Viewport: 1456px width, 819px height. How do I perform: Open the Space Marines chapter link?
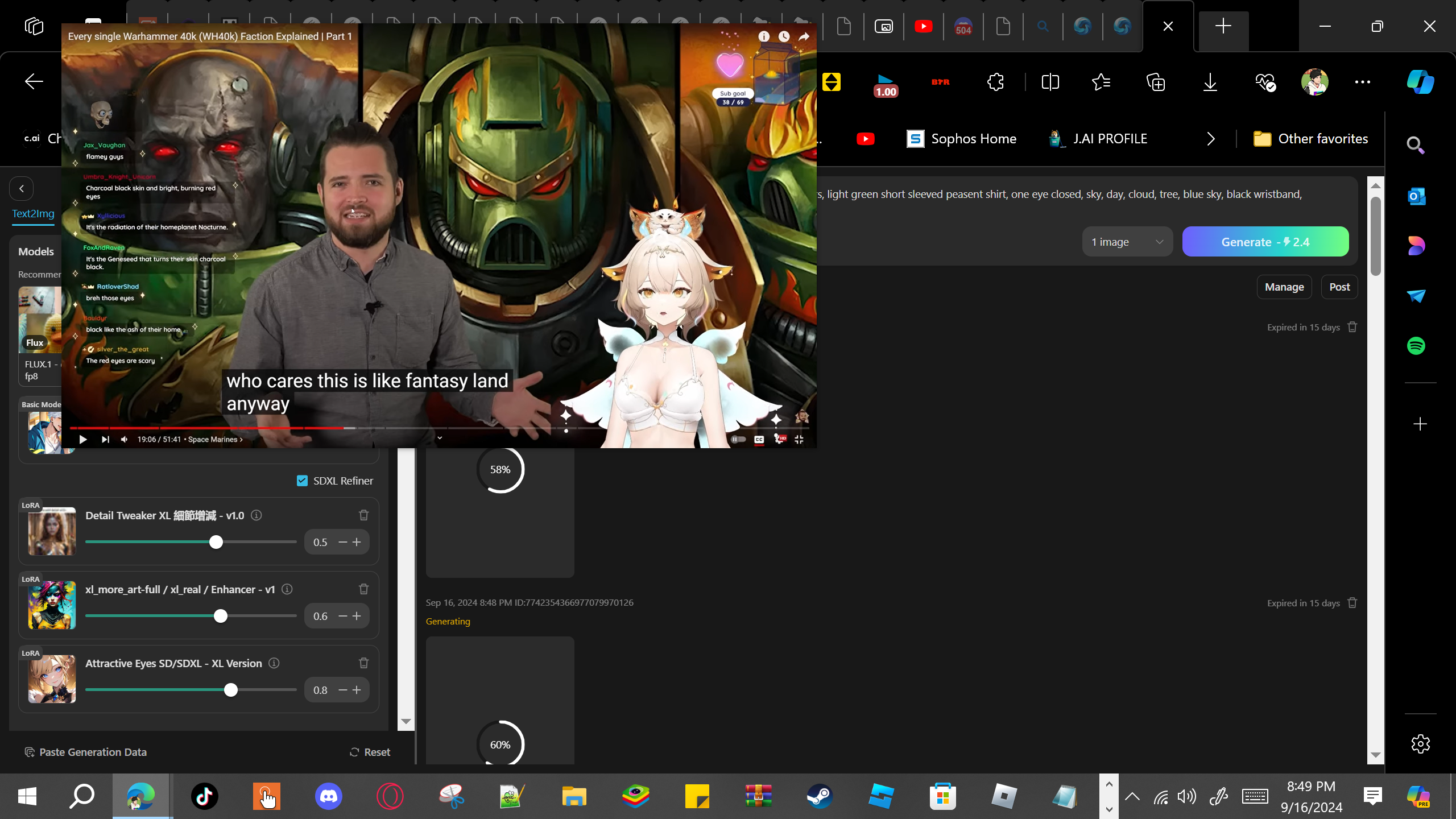point(215,439)
